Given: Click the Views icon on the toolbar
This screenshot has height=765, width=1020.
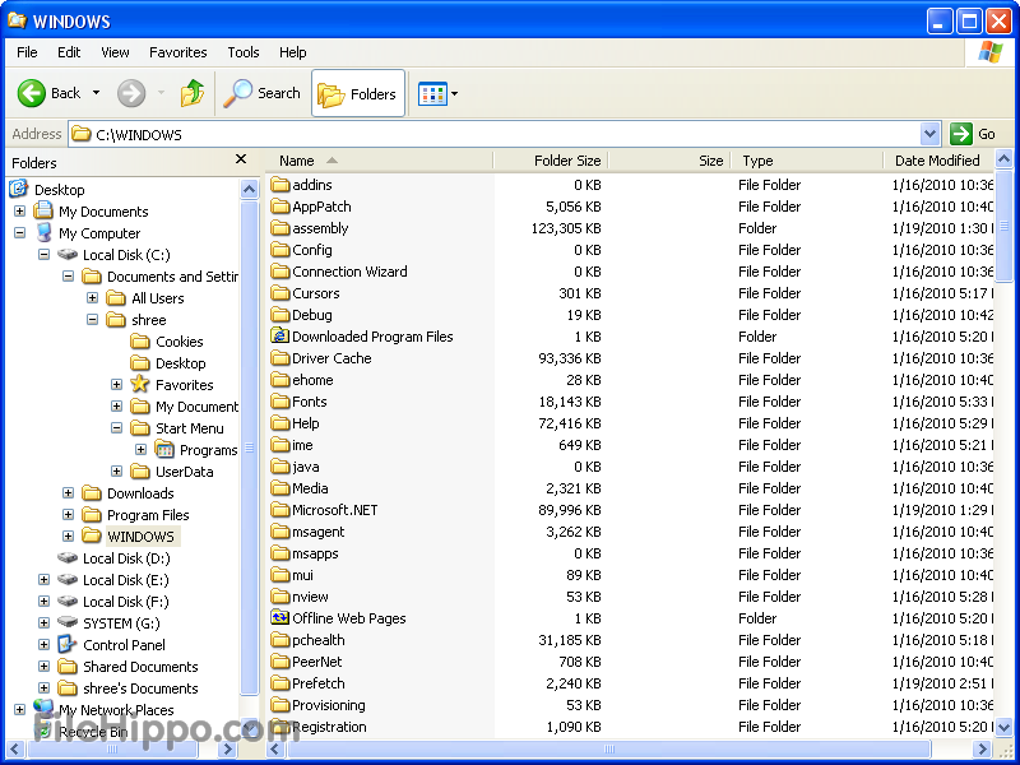Looking at the screenshot, I should tap(433, 93).
